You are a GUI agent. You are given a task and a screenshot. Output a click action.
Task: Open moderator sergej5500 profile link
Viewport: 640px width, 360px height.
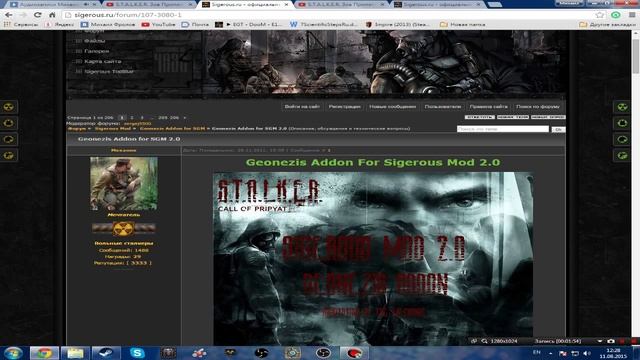[x=138, y=123]
